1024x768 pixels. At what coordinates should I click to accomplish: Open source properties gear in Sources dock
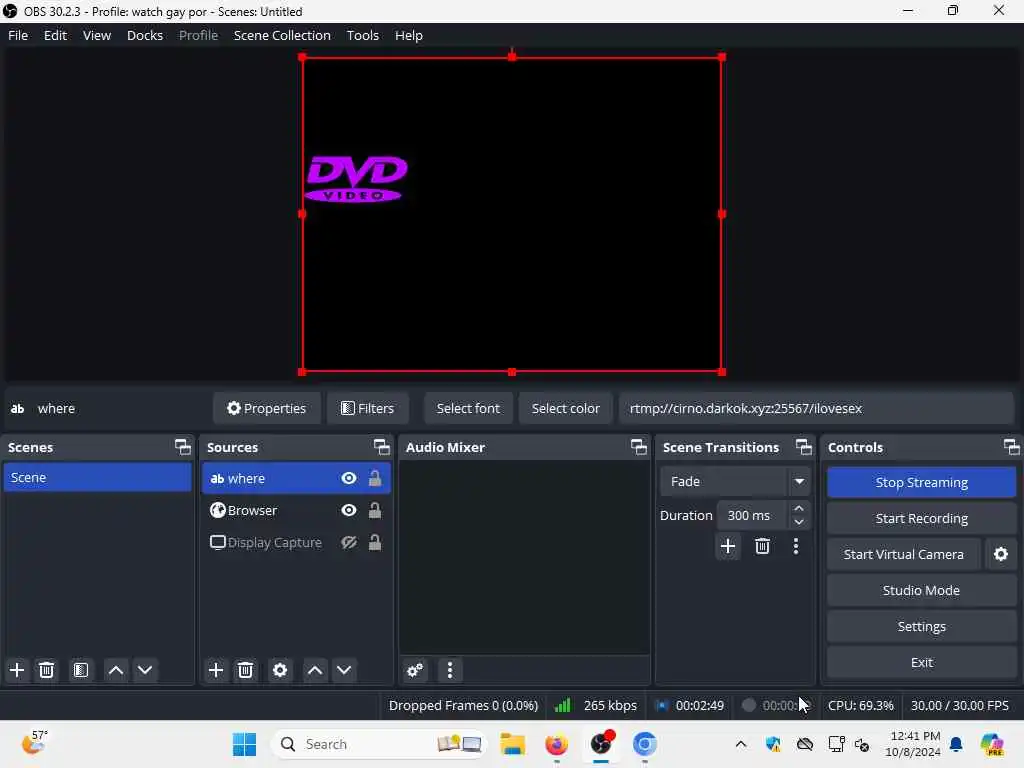pos(280,670)
